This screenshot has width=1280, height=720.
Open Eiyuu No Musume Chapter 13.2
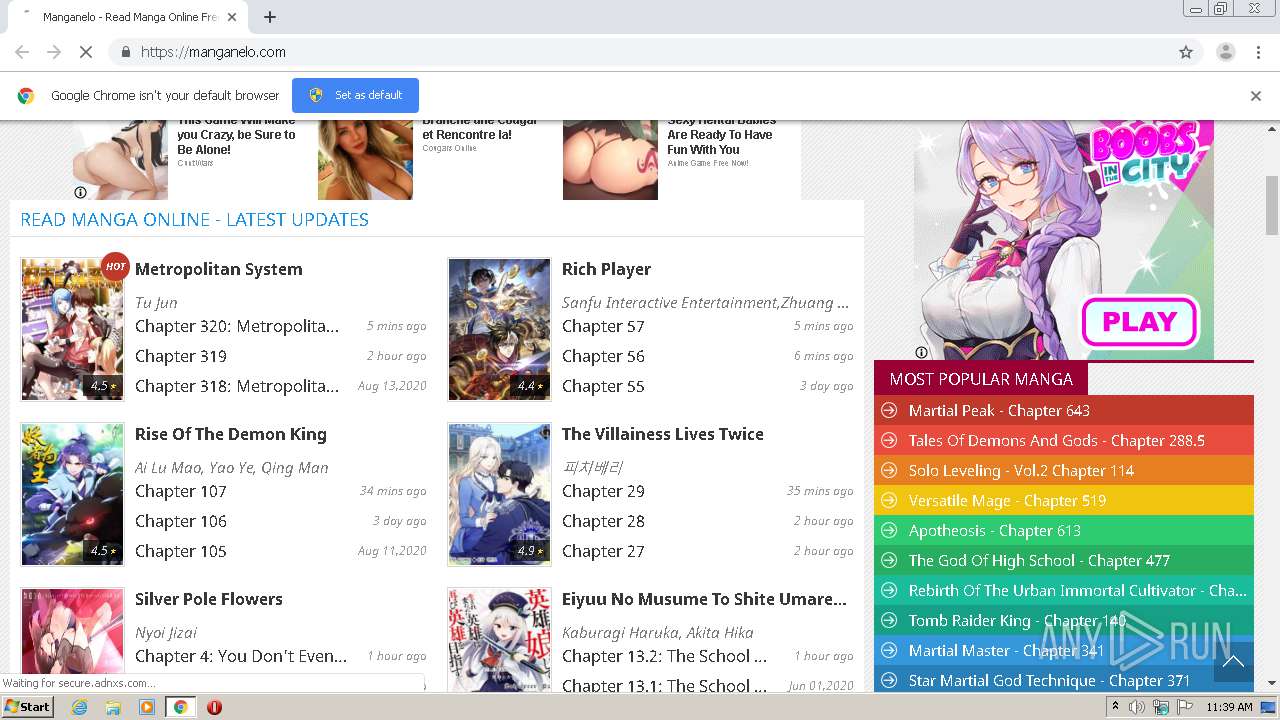click(x=664, y=656)
